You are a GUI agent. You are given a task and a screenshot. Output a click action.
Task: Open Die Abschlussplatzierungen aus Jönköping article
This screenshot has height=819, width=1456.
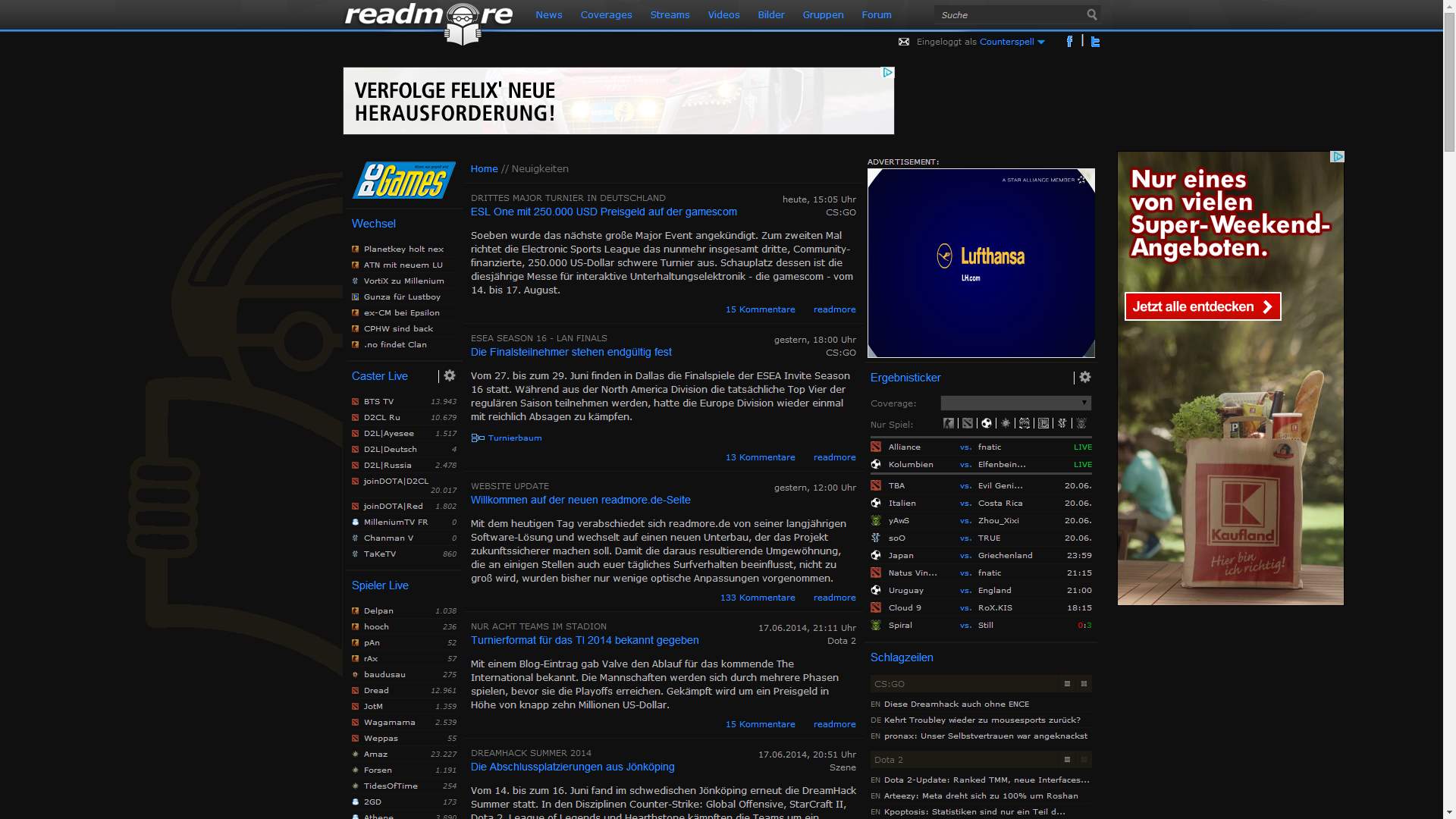coord(573,767)
